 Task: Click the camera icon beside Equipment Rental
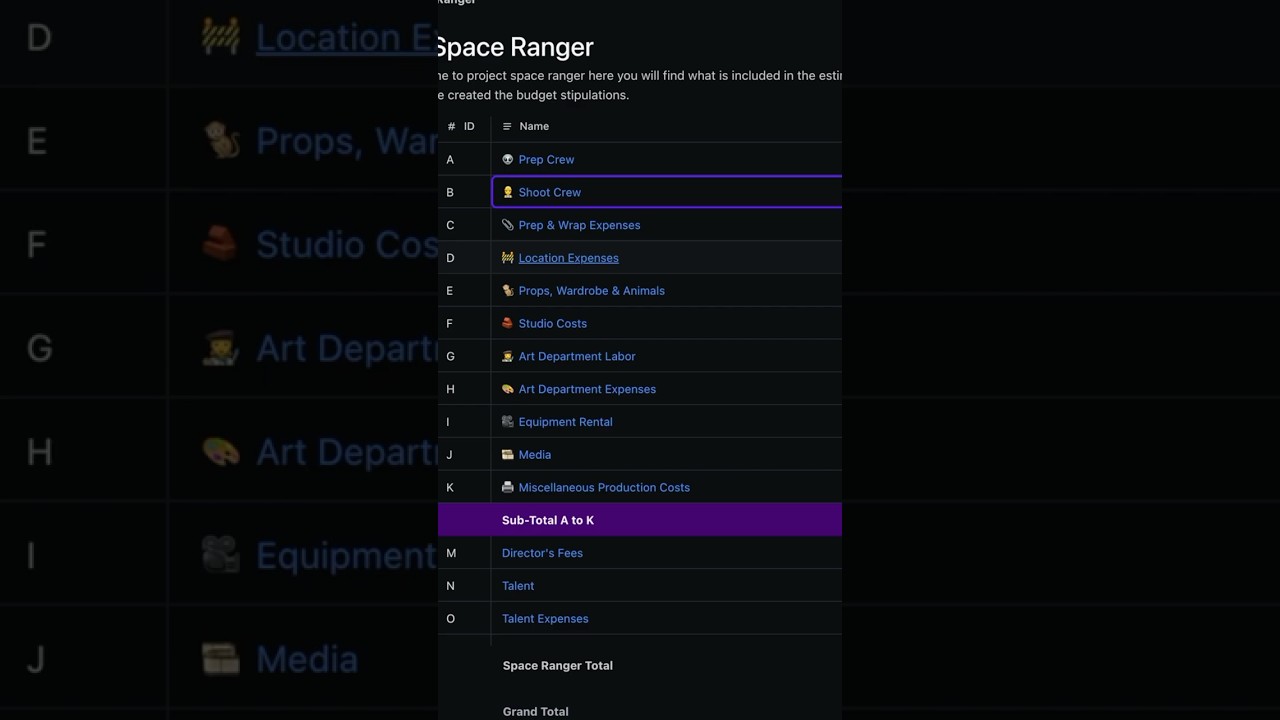click(x=508, y=422)
